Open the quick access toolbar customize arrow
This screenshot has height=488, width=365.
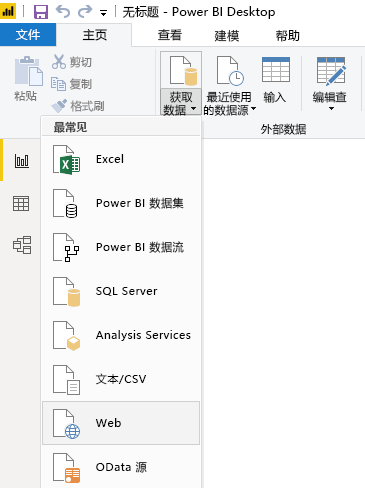click(x=104, y=13)
